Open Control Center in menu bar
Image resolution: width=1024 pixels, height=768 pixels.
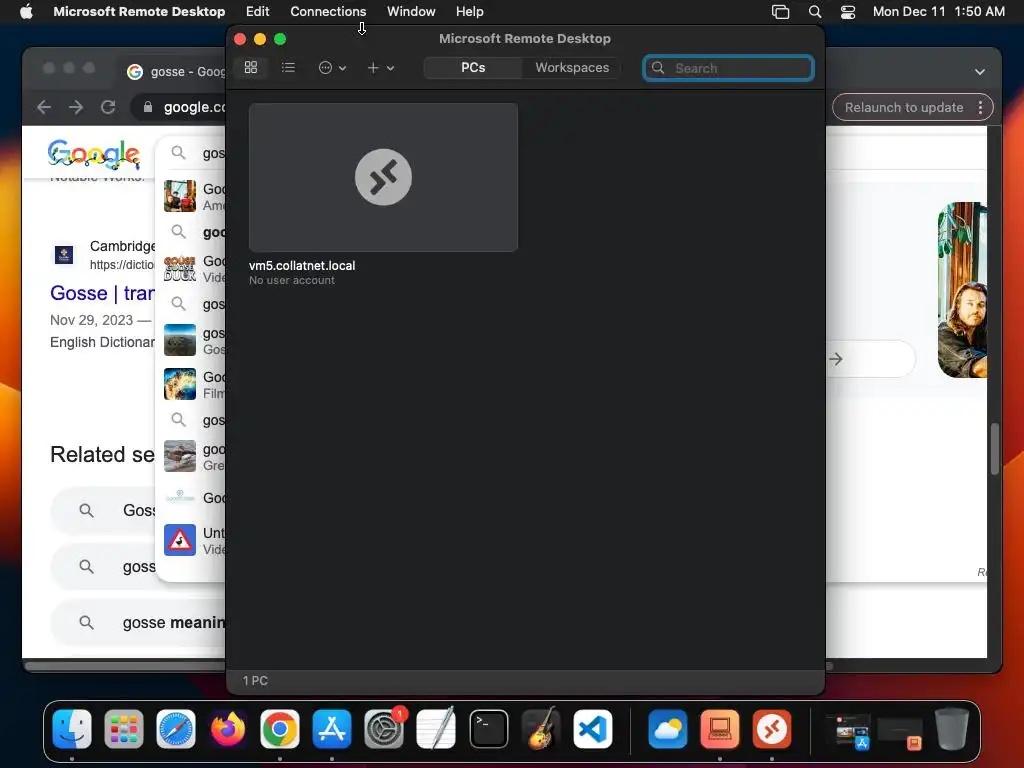pyautogui.click(x=848, y=12)
